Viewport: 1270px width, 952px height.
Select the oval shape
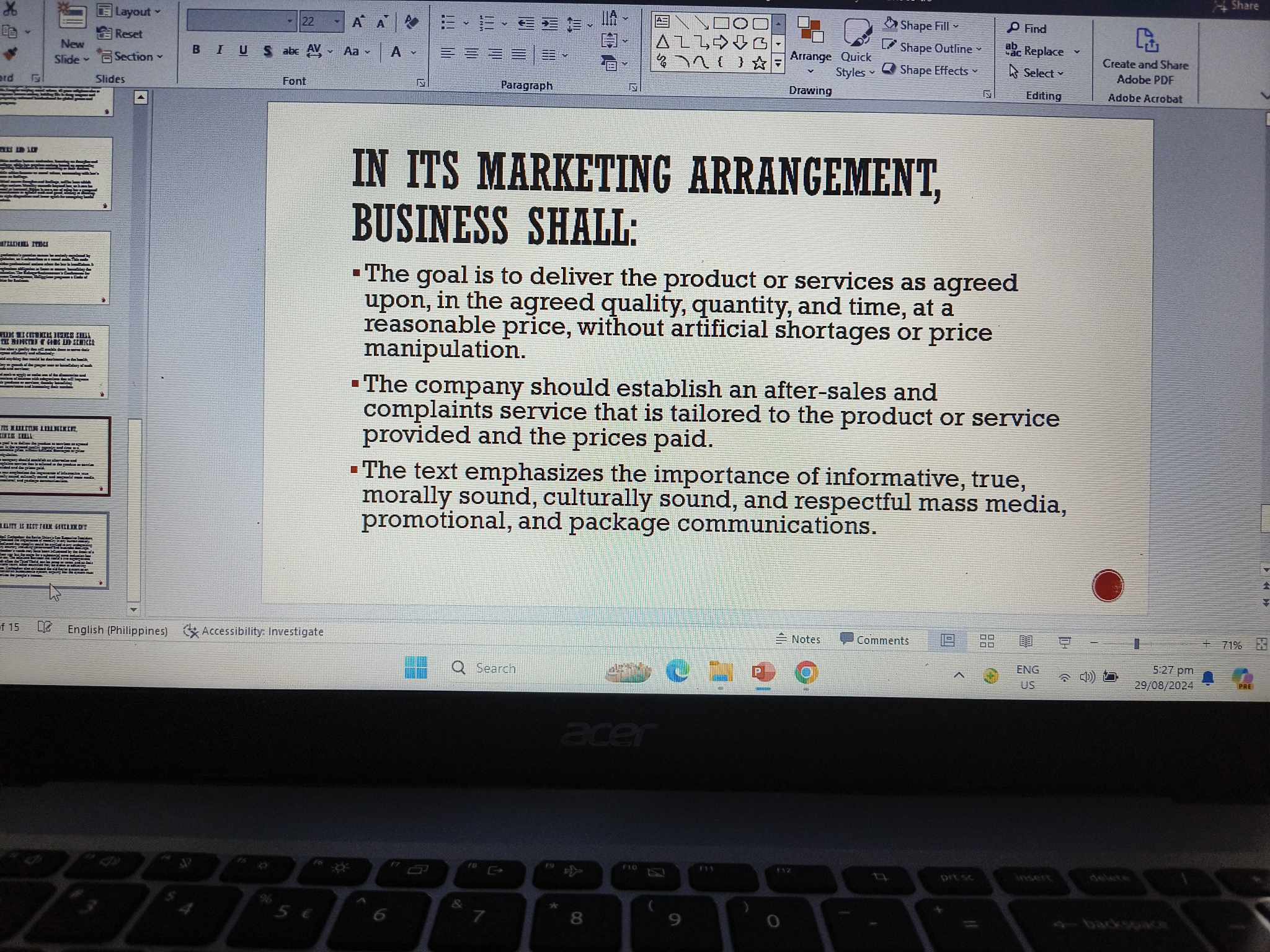coord(740,24)
